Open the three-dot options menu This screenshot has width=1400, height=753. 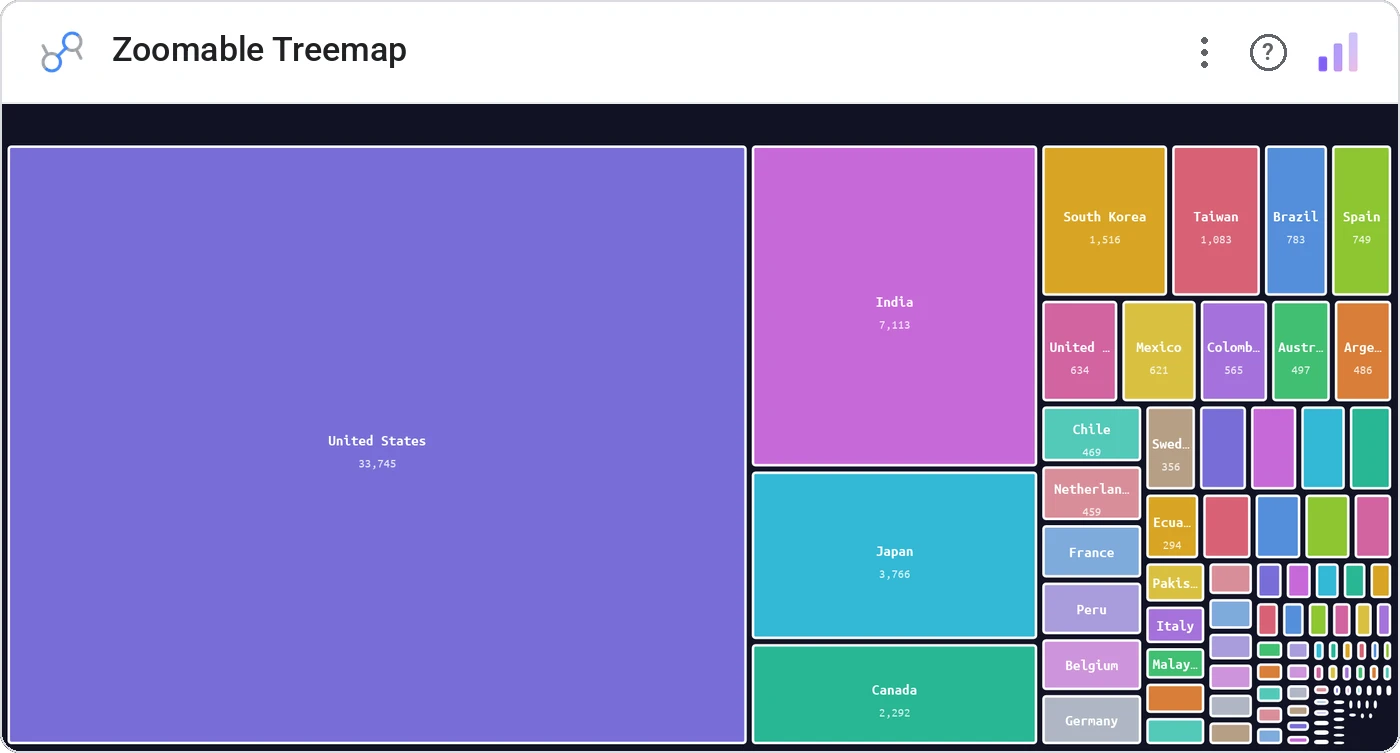[x=1204, y=52]
